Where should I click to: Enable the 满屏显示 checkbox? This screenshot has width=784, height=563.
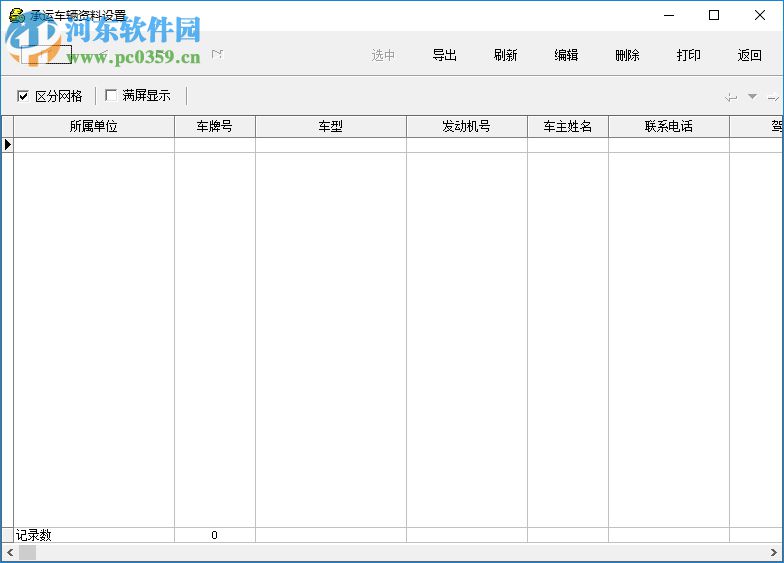click(110, 95)
